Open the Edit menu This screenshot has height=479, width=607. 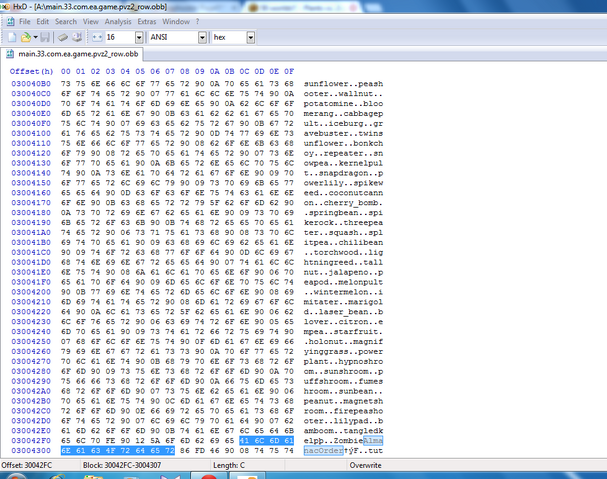point(43,22)
